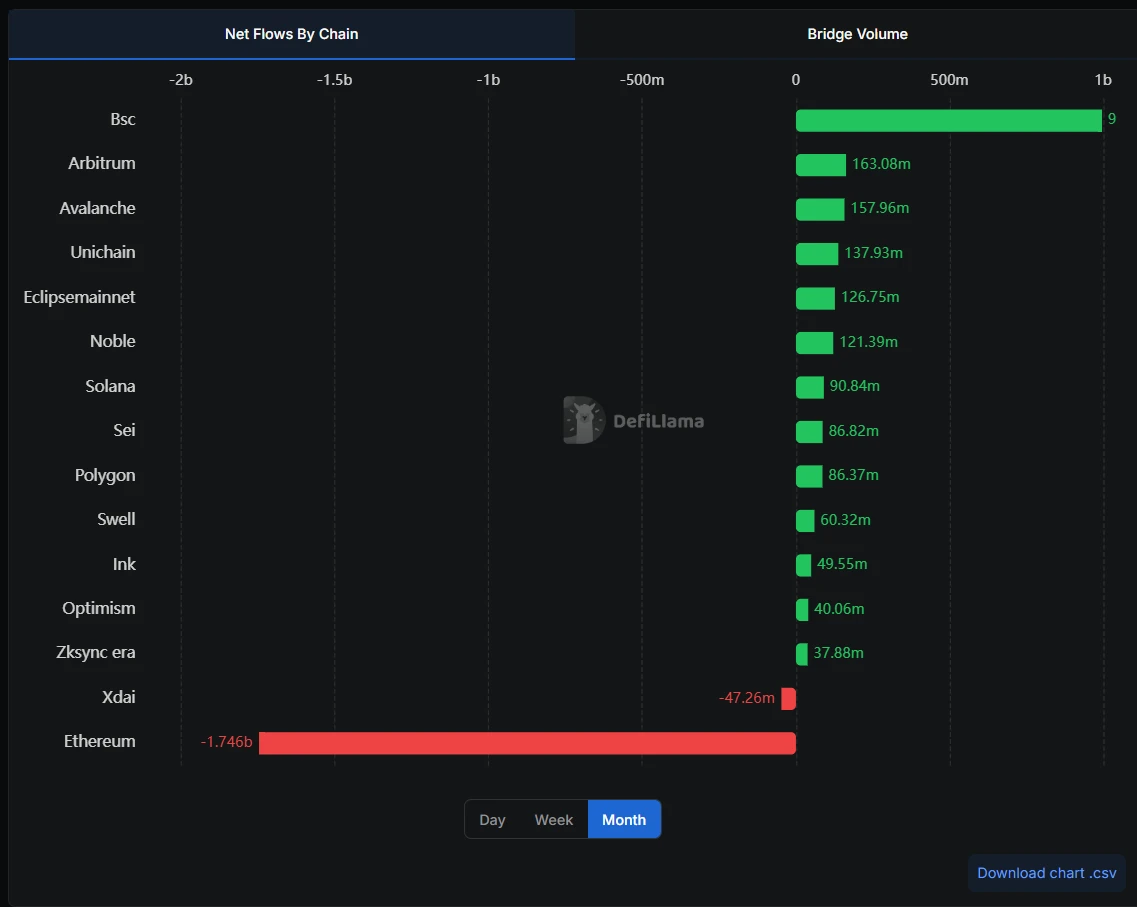Click the Avalanche bar in chart

pos(820,209)
